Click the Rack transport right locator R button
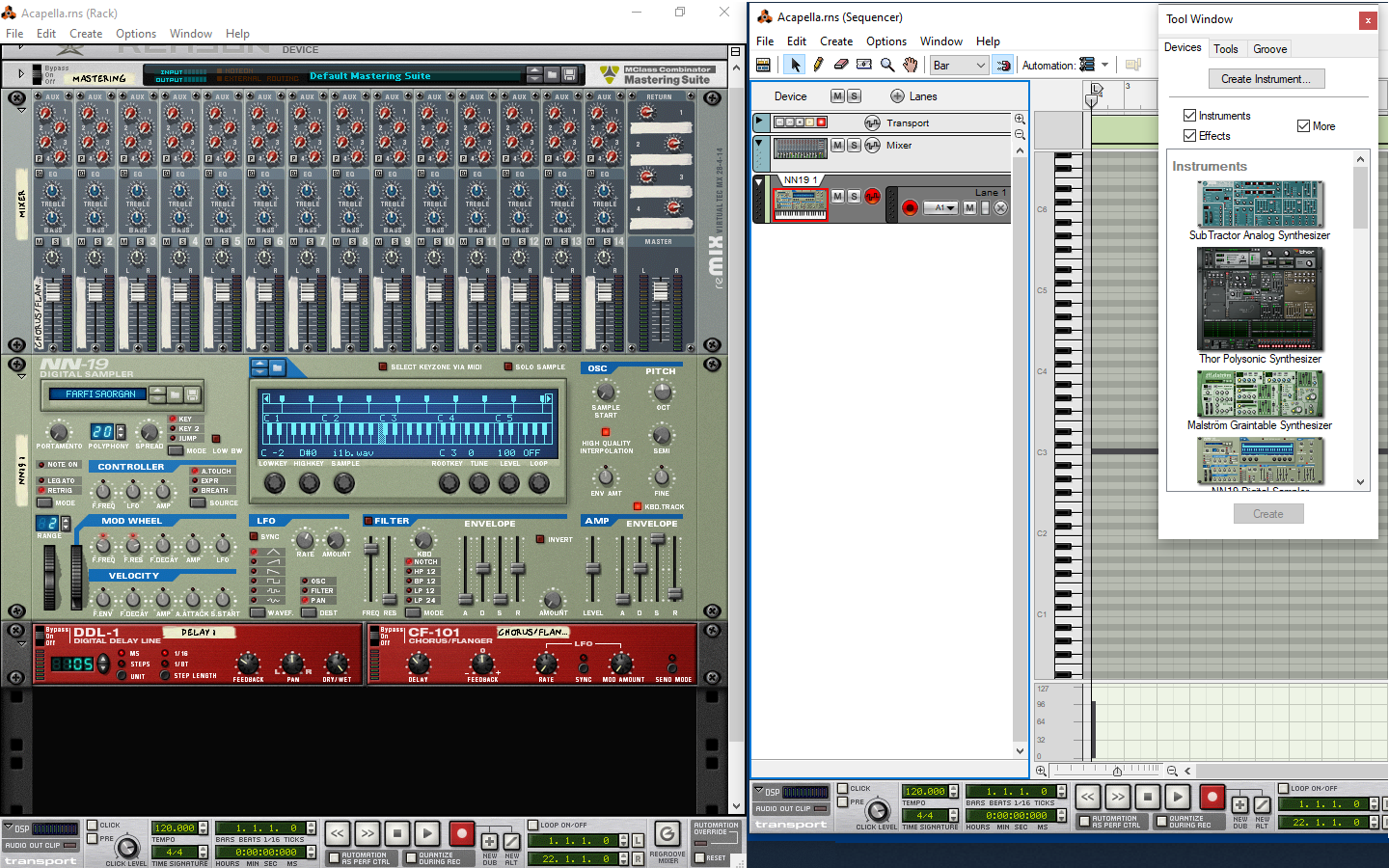 pyautogui.click(x=639, y=858)
